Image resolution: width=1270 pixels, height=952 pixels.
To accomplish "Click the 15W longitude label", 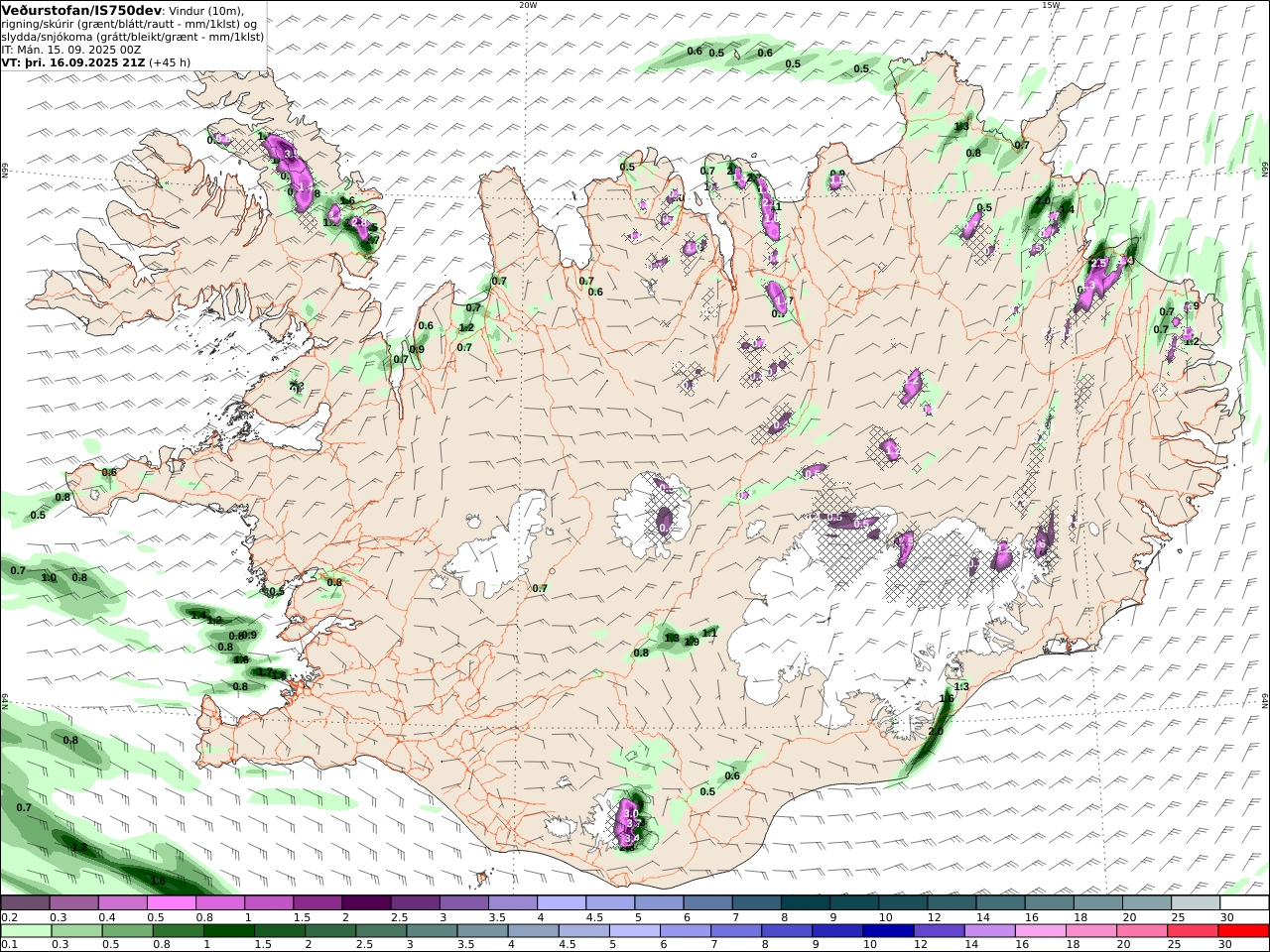I will [x=1050, y=5].
